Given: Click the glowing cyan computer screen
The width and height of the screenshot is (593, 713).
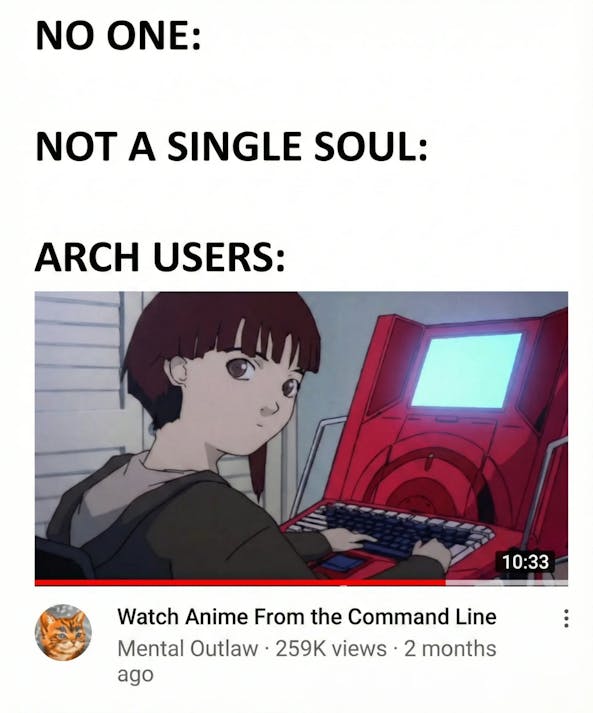Looking at the screenshot, I should point(467,370).
